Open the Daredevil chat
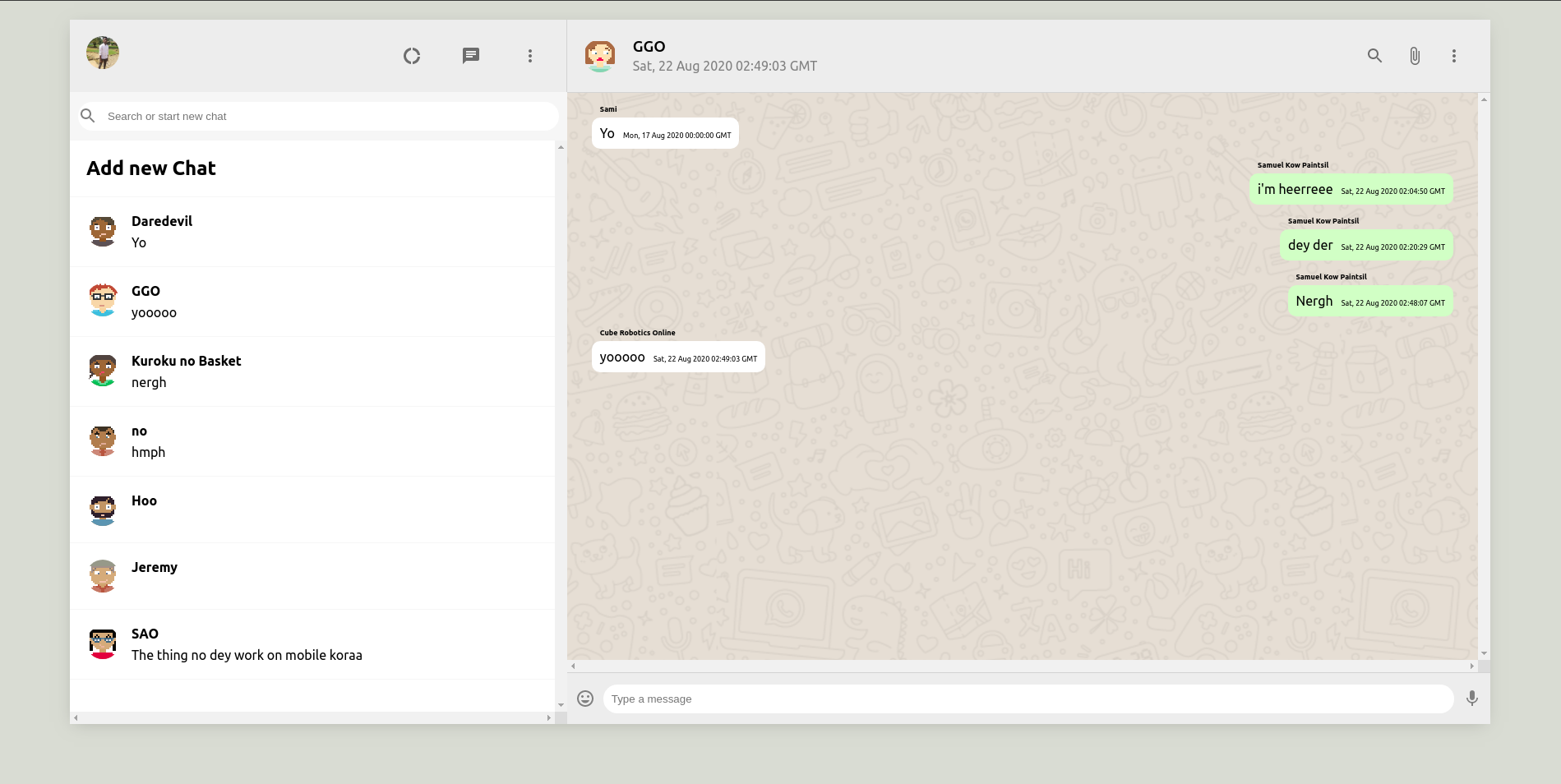The image size is (1561, 784). [312, 232]
